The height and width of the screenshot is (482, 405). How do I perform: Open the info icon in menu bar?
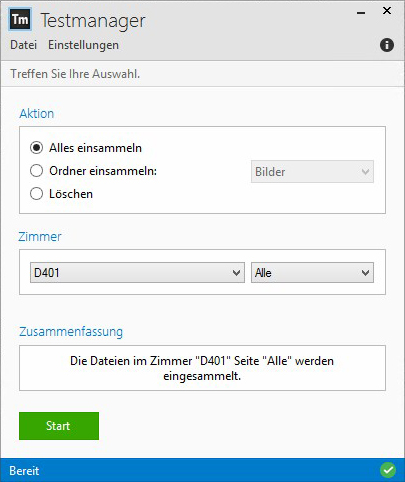[x=387, y=45]
